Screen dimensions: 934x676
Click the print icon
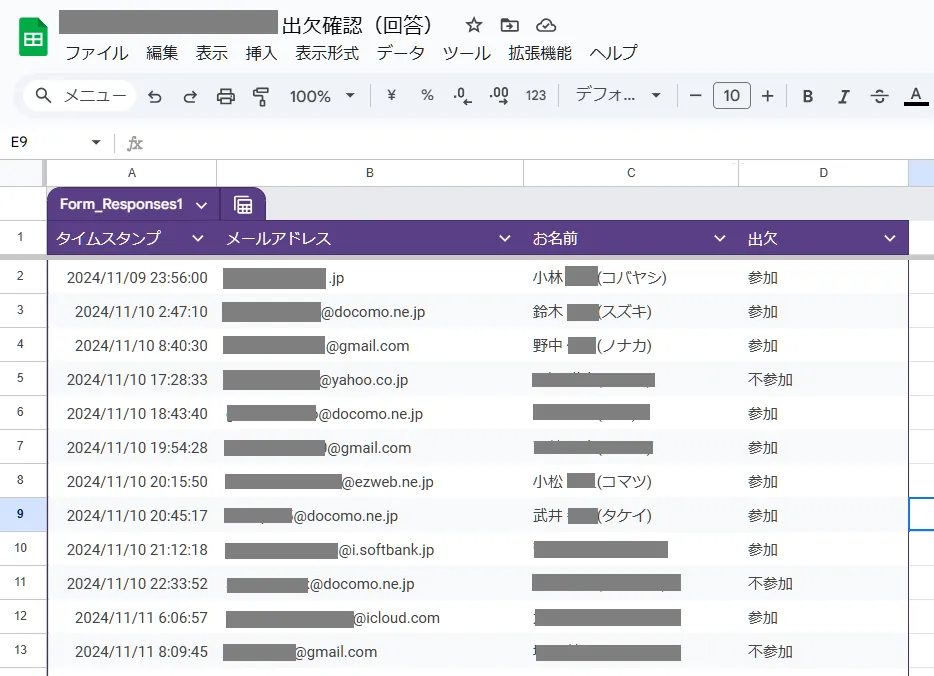pyautogui.click(x=226, y=96)
